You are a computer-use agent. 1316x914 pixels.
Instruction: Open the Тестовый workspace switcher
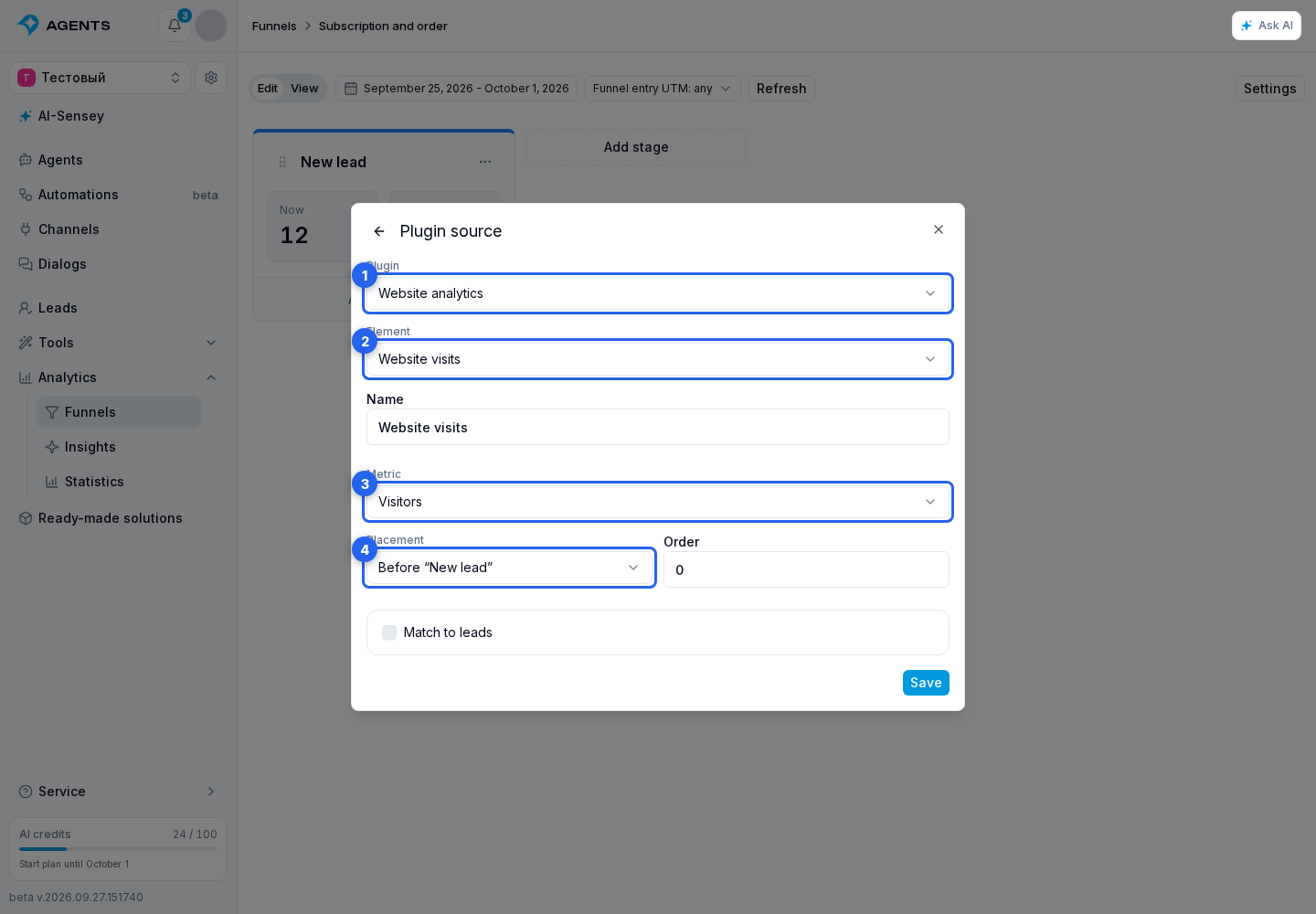101,78
